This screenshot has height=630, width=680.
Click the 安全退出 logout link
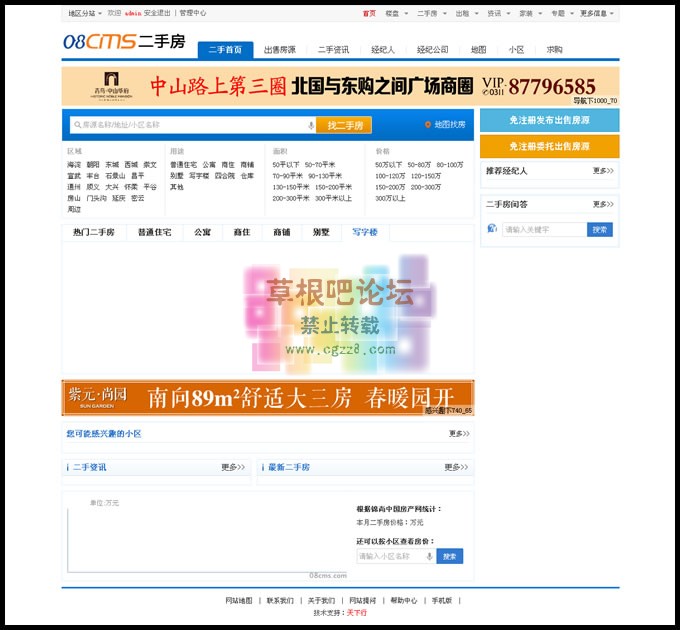click(x=157, y=13)
